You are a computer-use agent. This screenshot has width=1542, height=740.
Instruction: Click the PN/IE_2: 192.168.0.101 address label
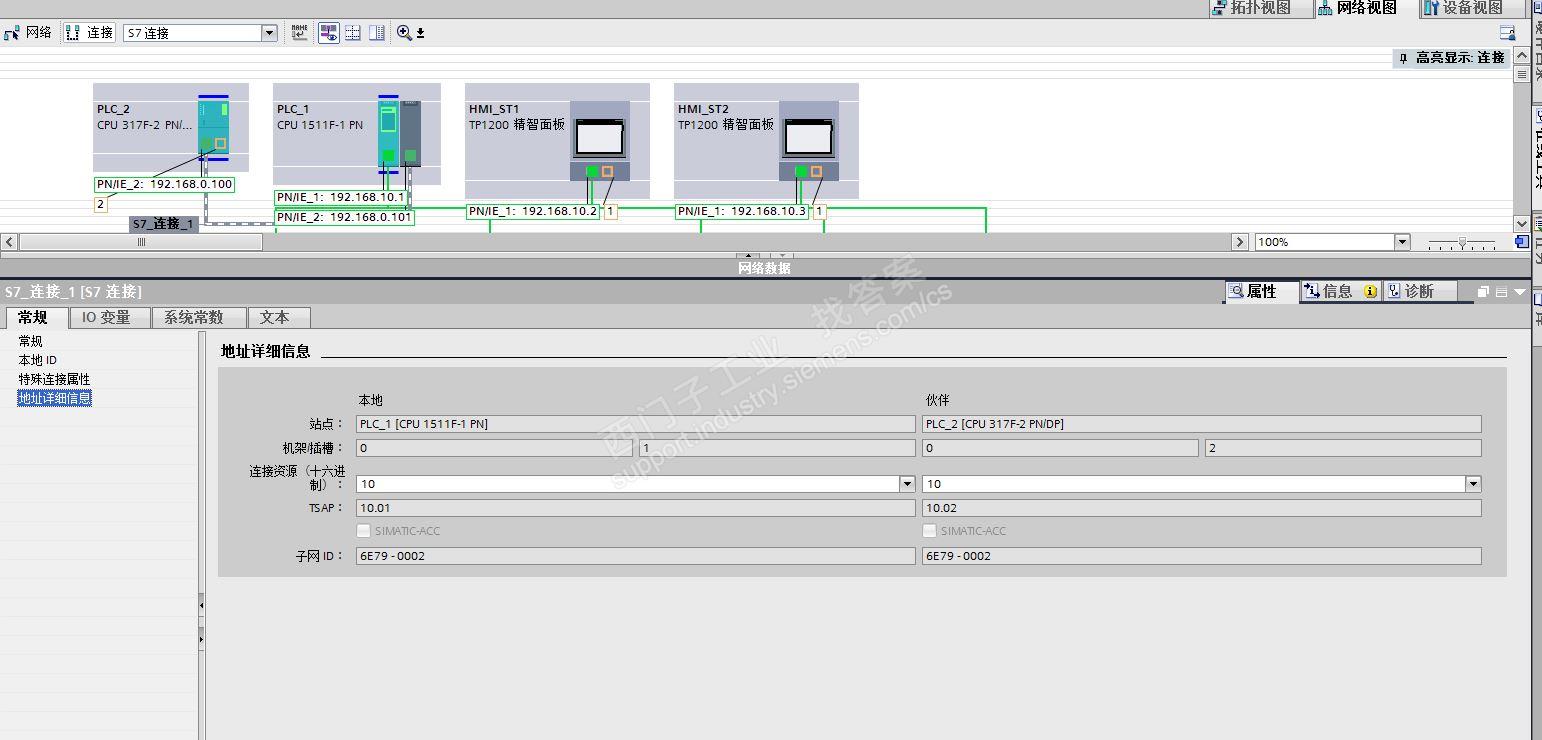pos(344,217)
